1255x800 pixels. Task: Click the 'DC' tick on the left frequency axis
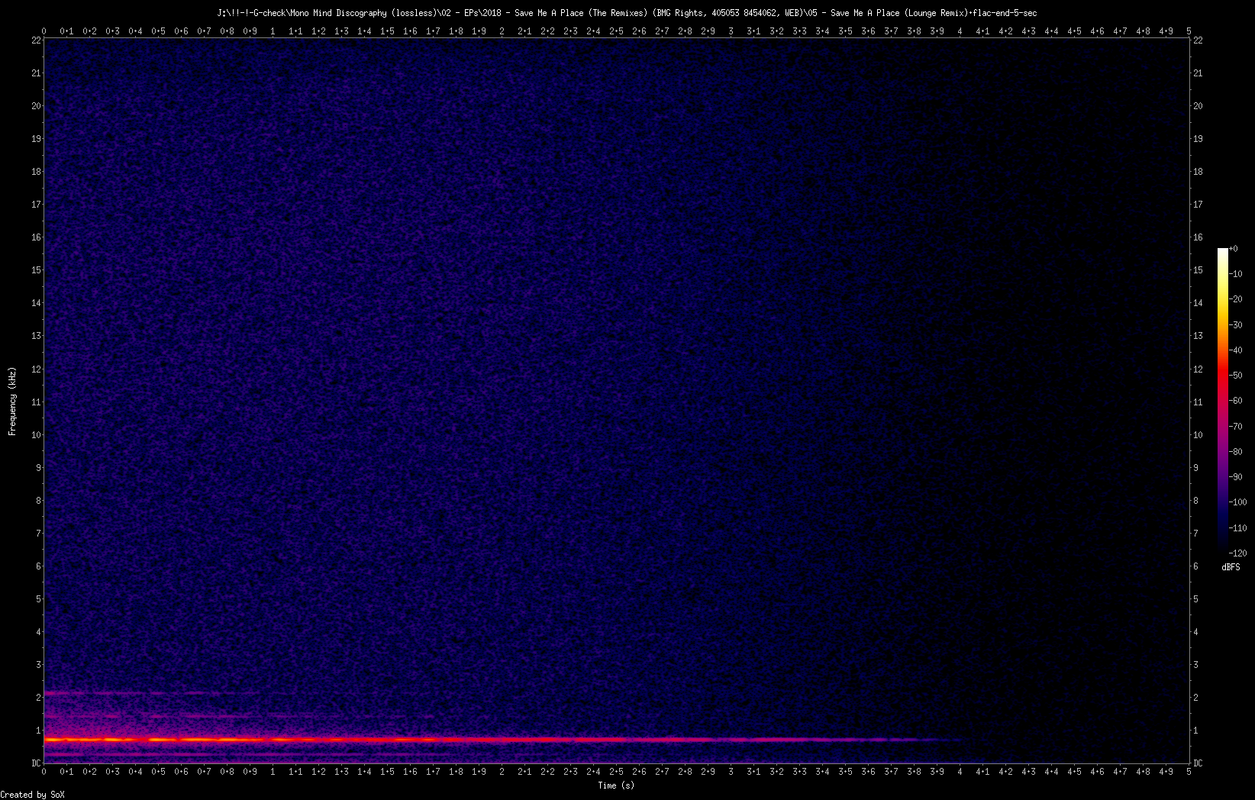[35, 763]
